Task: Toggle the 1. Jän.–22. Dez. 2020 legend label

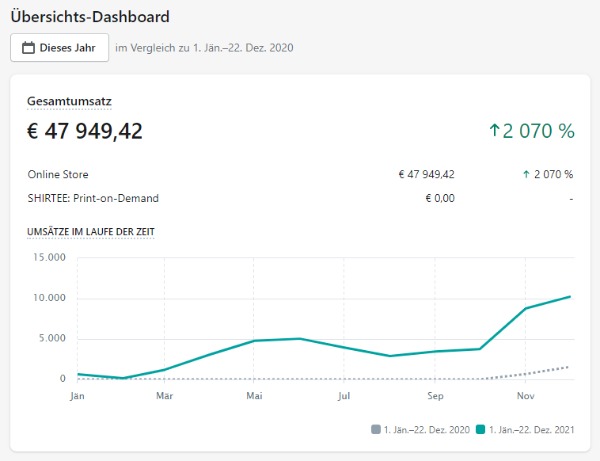Action: coord(425,430)
